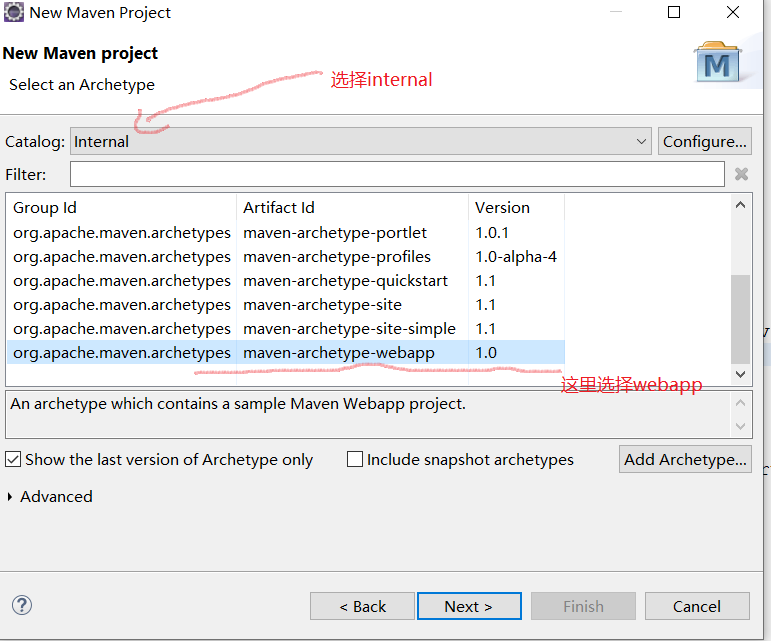Click the Help question mark icon
771x641 pixels.
(x=22, y=605)
